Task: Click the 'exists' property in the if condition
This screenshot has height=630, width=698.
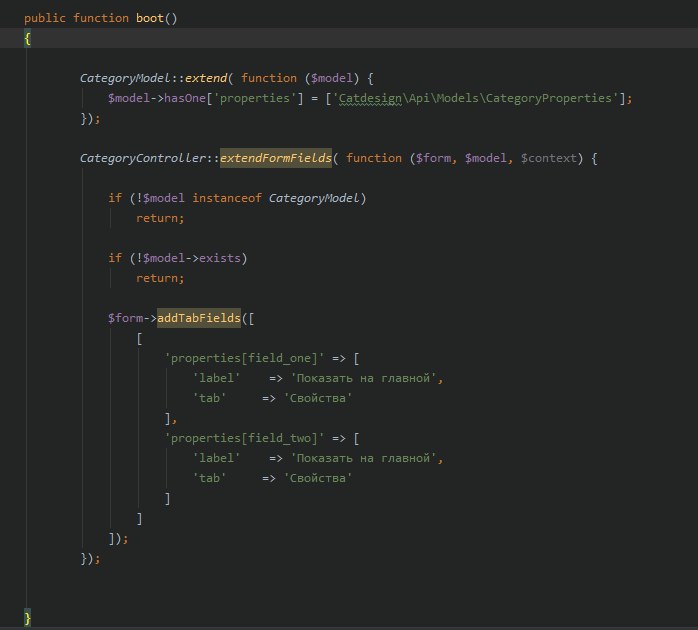Action: click(x=220, y=258)
